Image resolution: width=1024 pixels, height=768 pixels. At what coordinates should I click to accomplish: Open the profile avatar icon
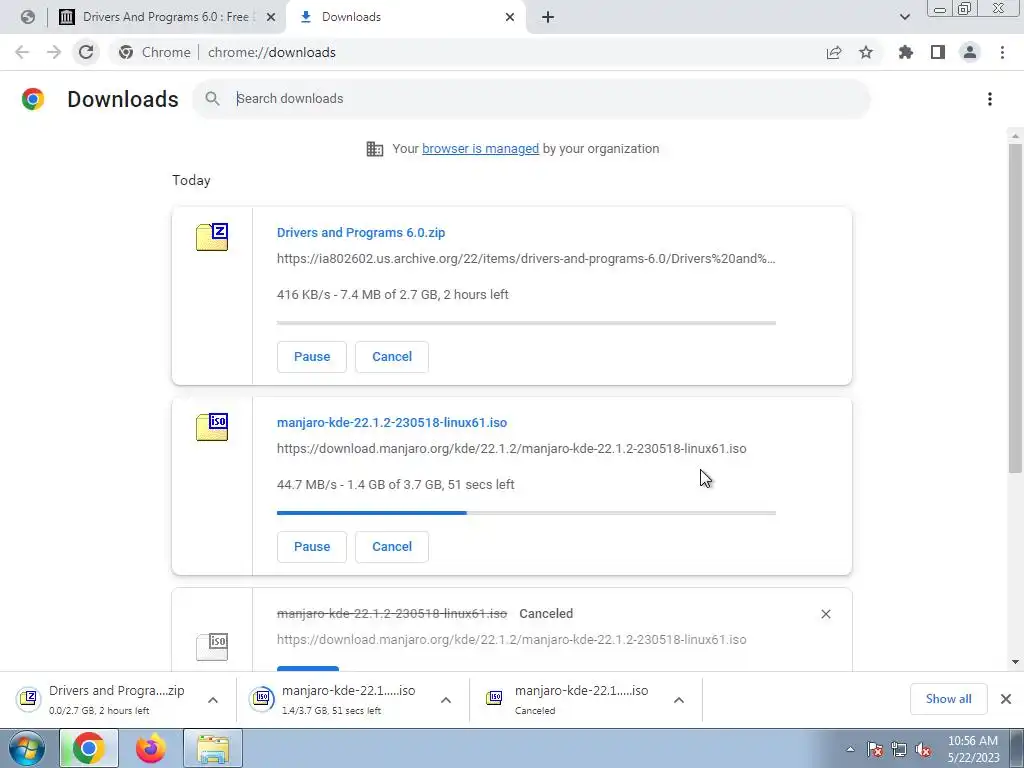970,52
